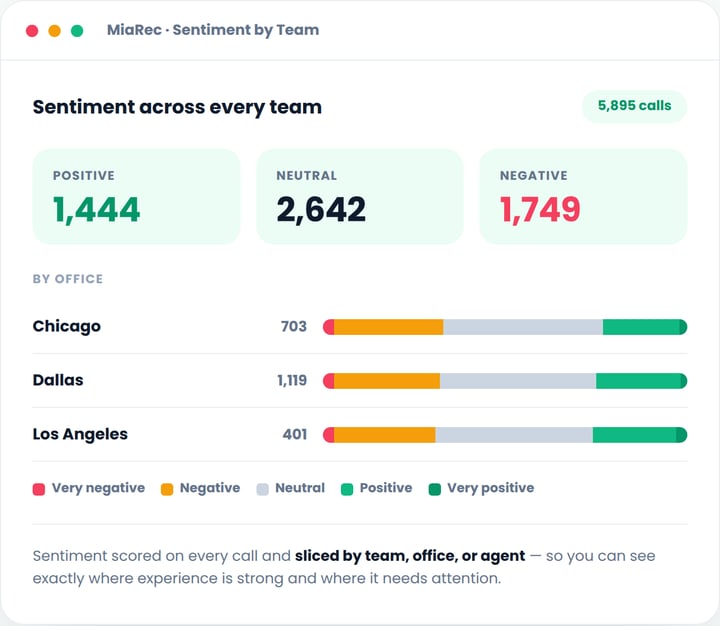720x626 pixels.
Task: Click Dallas's orange negative bar segment
Action: click(x=387, y=381)
